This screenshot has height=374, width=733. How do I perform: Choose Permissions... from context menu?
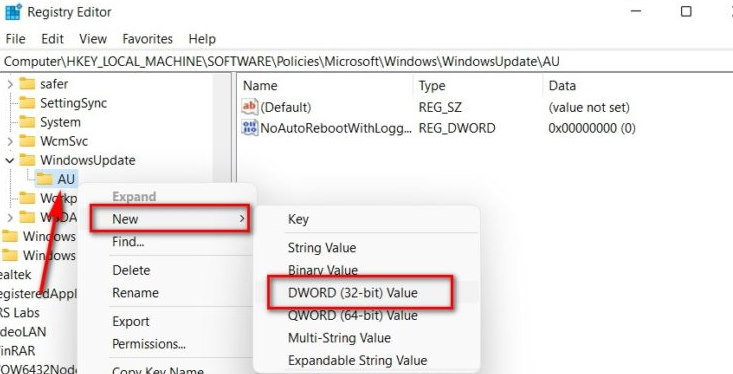click(x=149, y=344)
